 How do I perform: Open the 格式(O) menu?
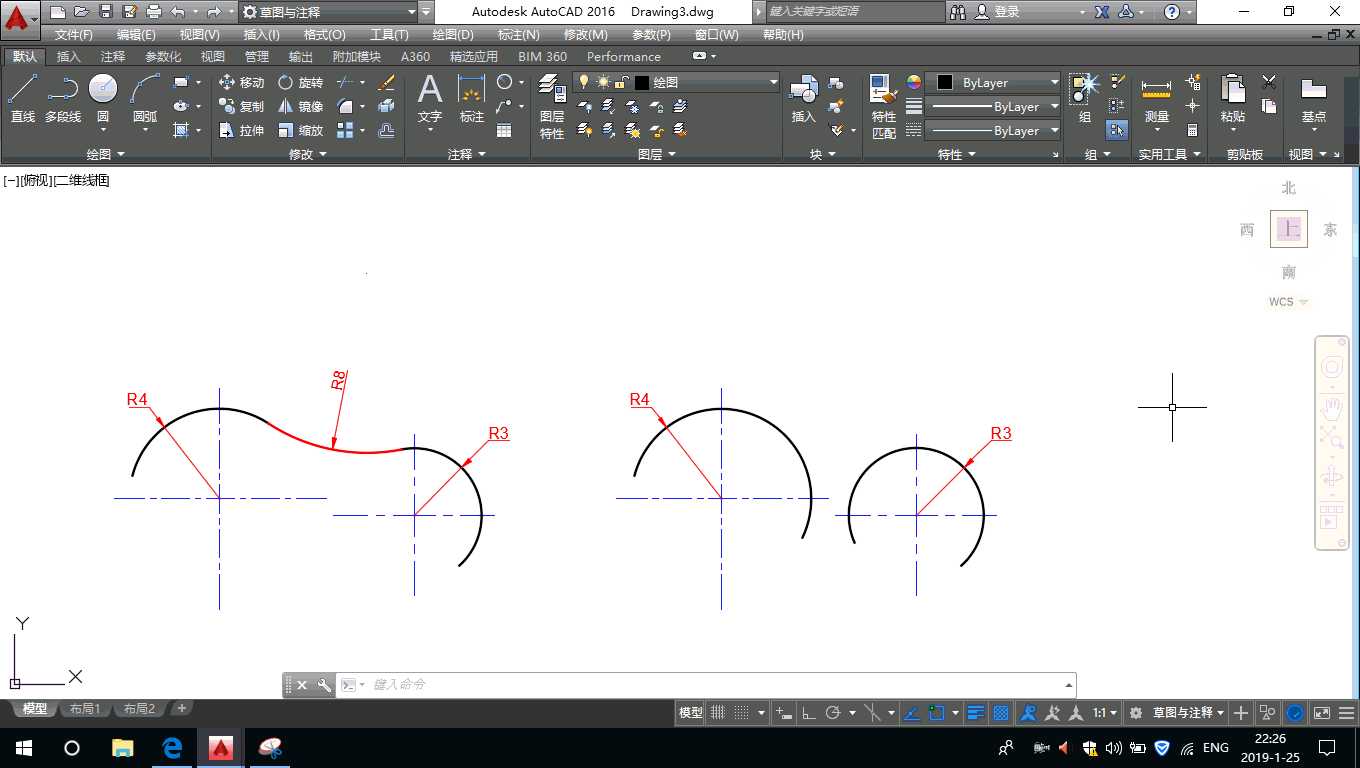tap(324, 35)
